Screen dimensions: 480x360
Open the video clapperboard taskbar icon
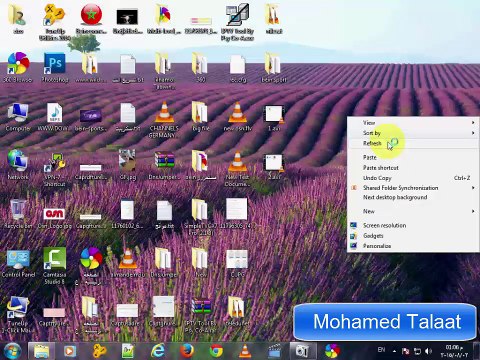coord(274,351)
